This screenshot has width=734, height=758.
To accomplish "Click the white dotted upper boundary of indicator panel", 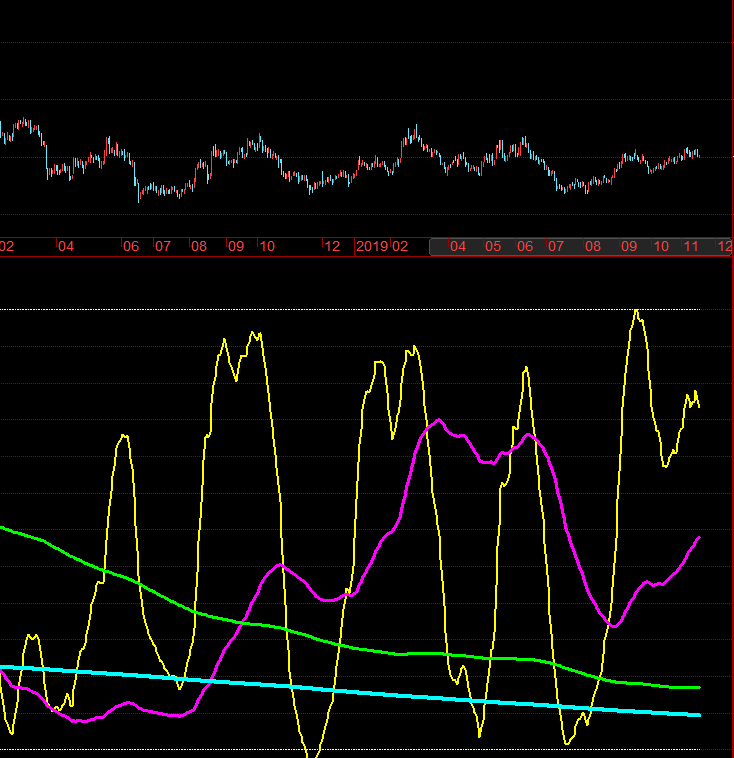I will point(350,309).
